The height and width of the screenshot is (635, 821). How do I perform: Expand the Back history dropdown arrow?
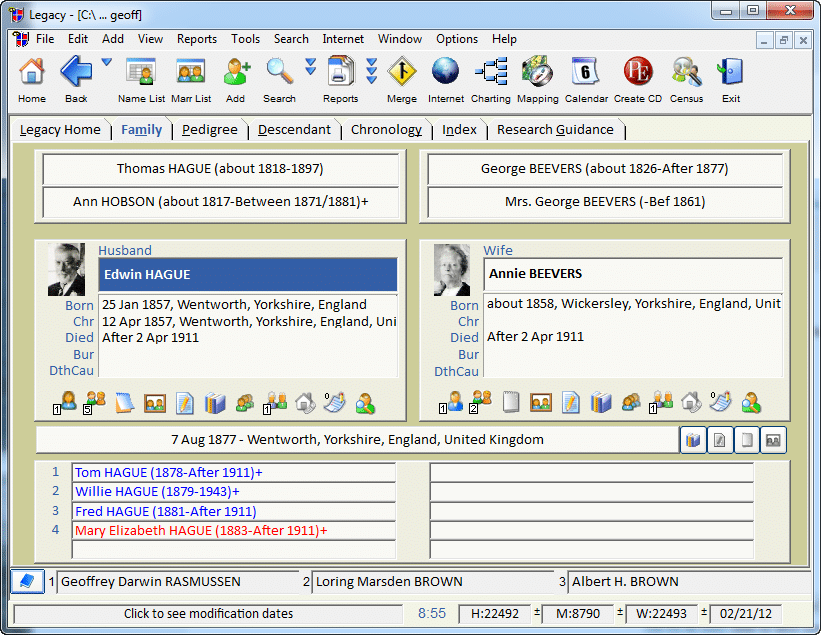point(106,62)
